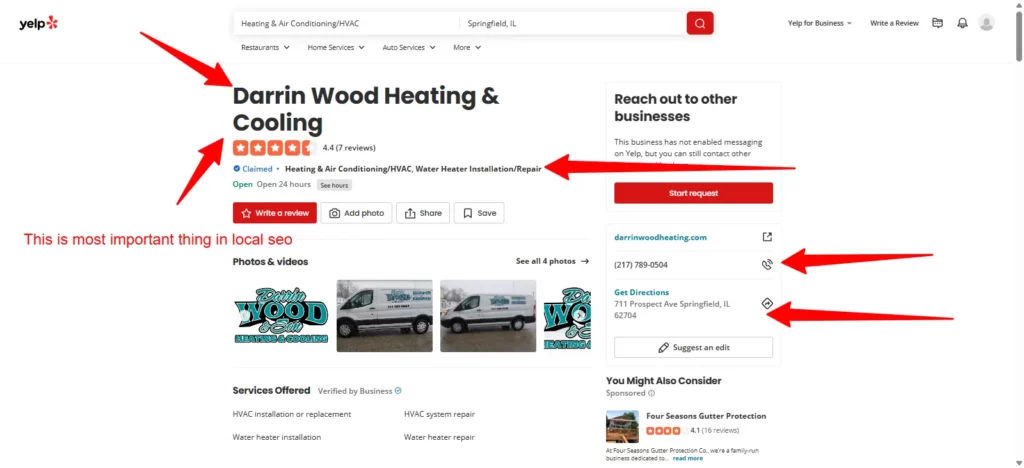The width and height of the screenshot is (1024, 468).
Task: Expand the Home Services dropdown
Action: coord(335,47)
